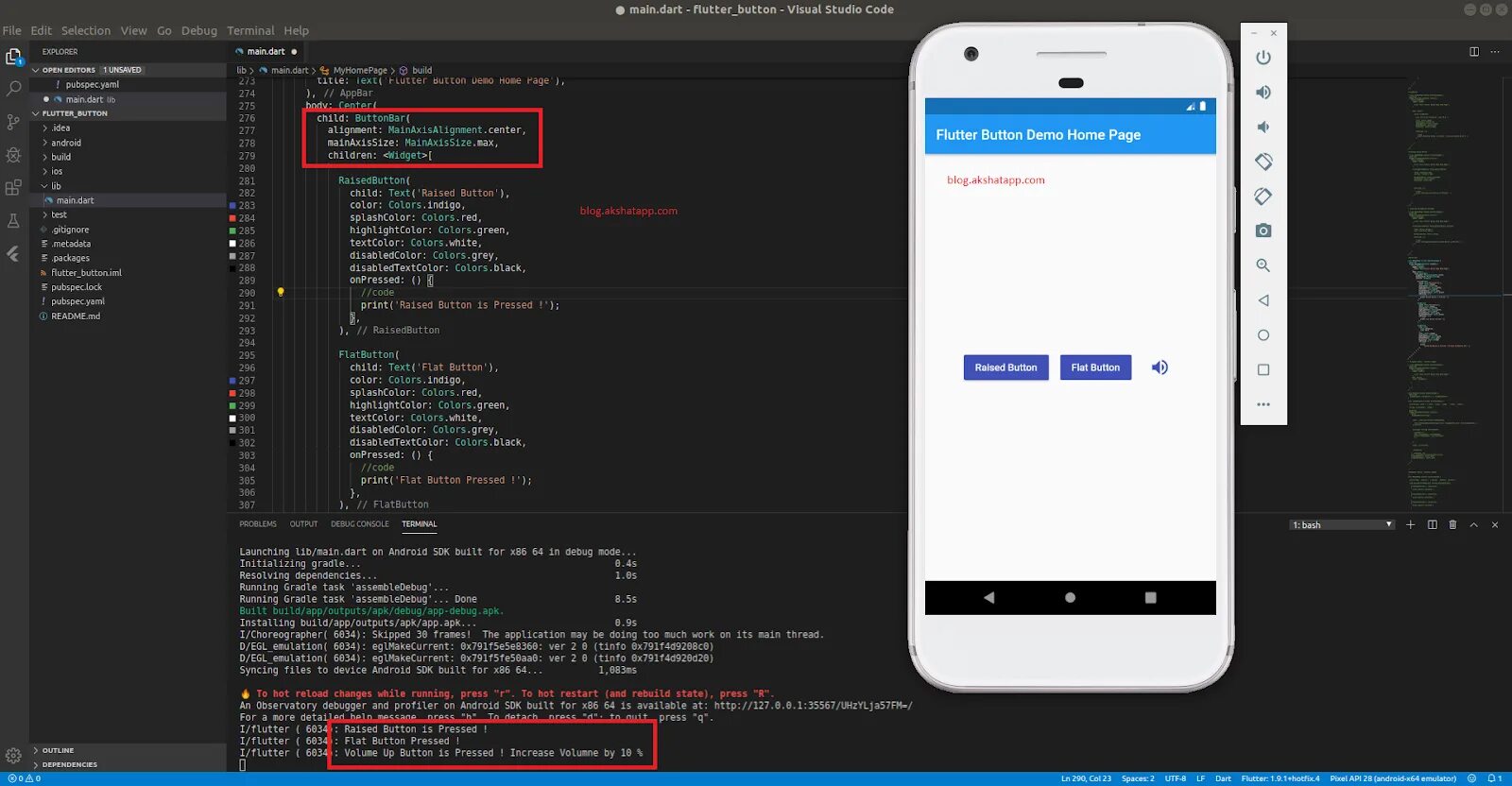Open the Extensions view

pos(13,187)
